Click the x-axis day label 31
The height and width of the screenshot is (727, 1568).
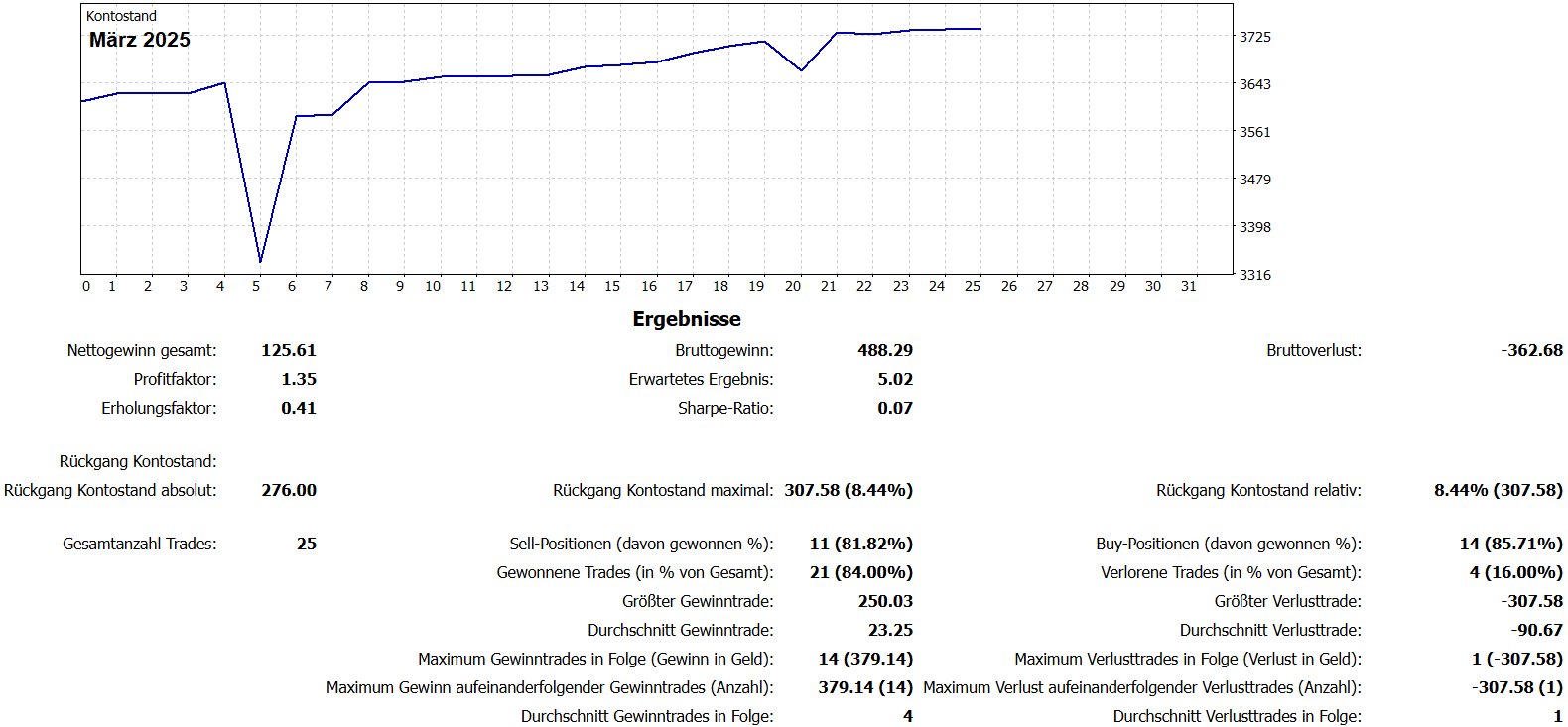(1189, 286)
